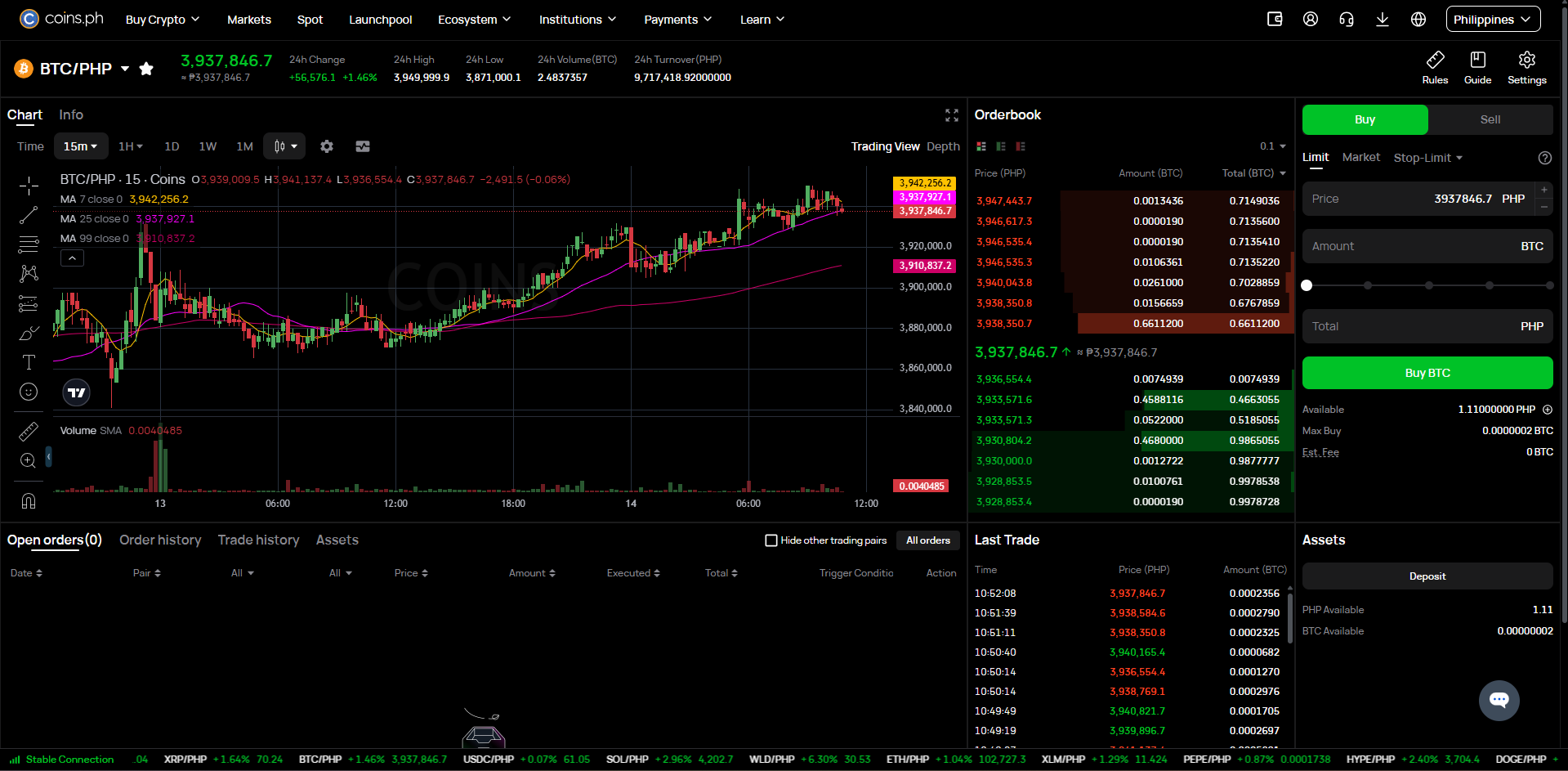The image size is (1568, 771).
Task: Open chart settings gear icon
Action: (x=327, y=146)
